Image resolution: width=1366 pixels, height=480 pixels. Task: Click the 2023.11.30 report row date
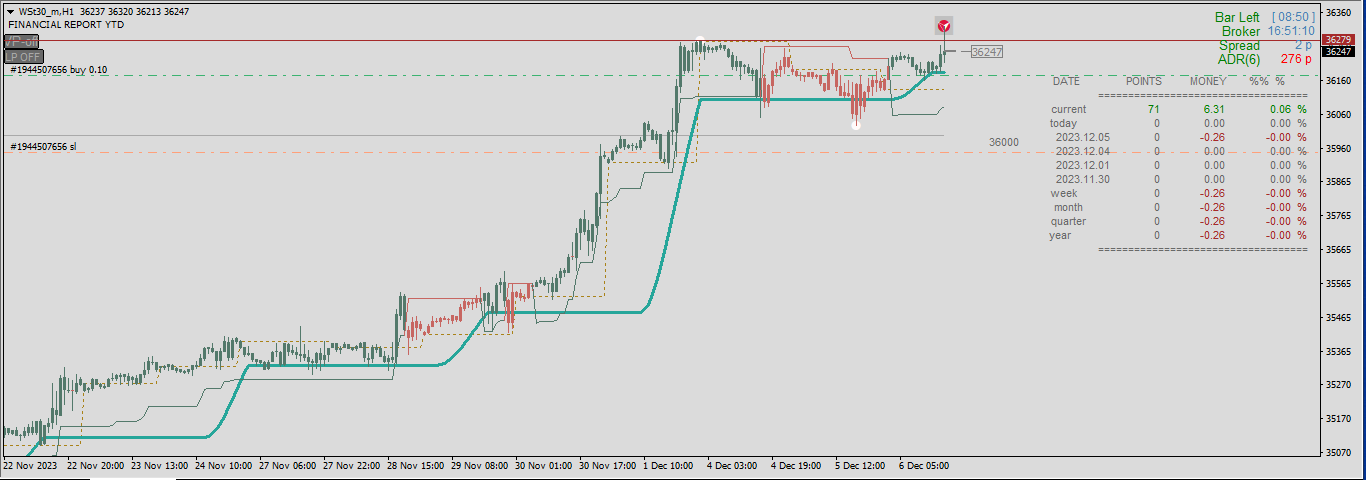coord(1083,179)
